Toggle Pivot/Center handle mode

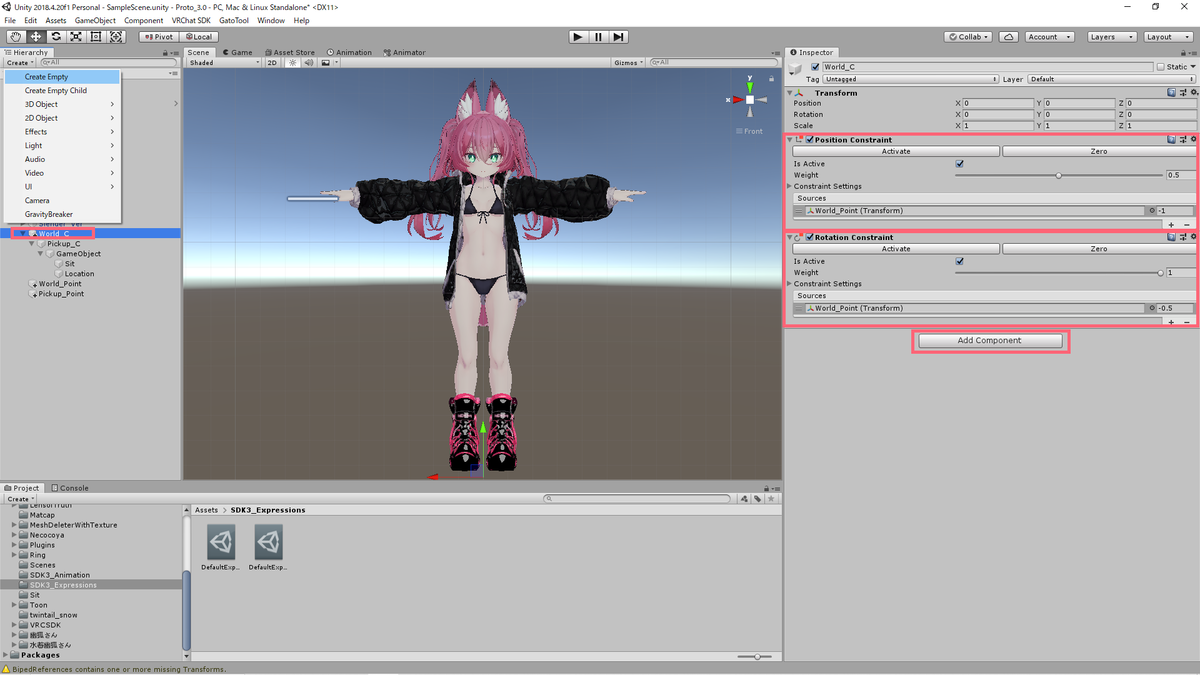[x=158, y=37]
